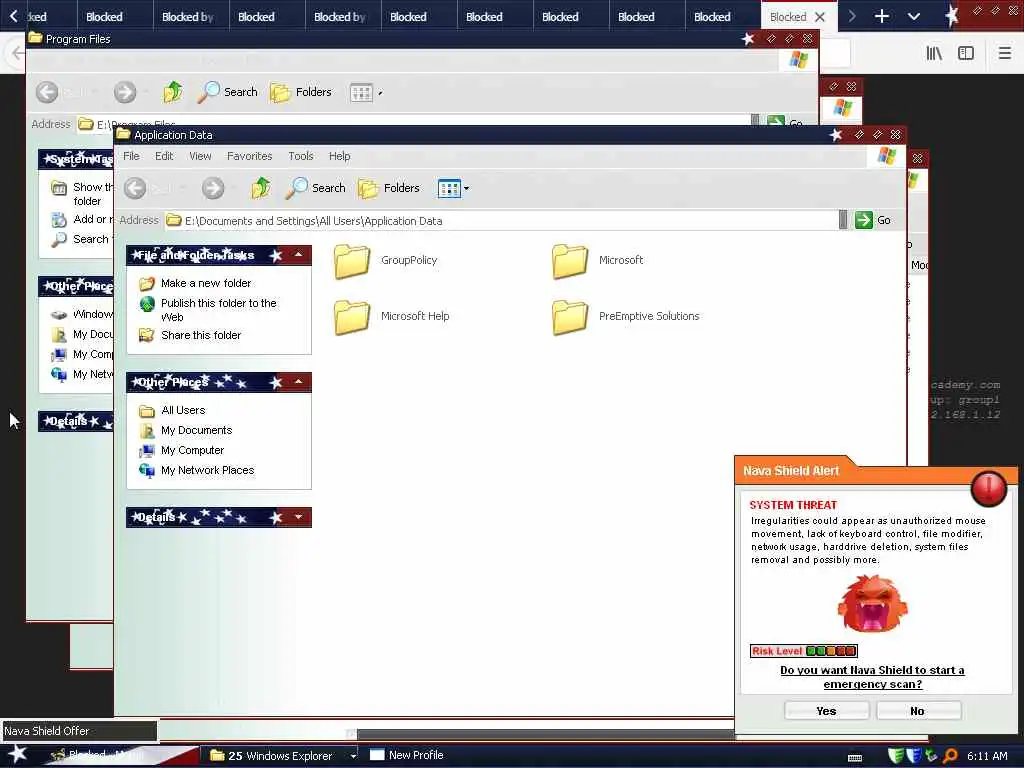The height and width of the screenshot is (768, 1024).
Task: Open View menu in Application Data window
Action: (200, 156)
